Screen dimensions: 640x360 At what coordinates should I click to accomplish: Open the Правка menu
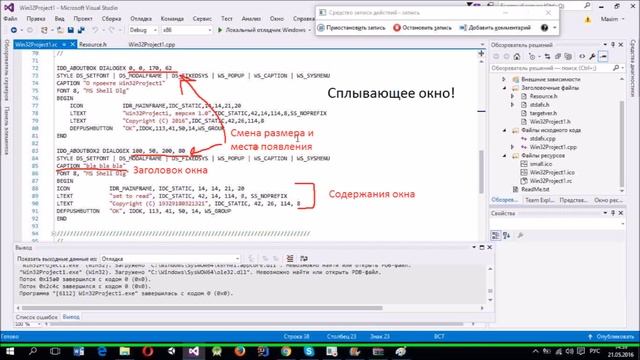pos(36,19)
